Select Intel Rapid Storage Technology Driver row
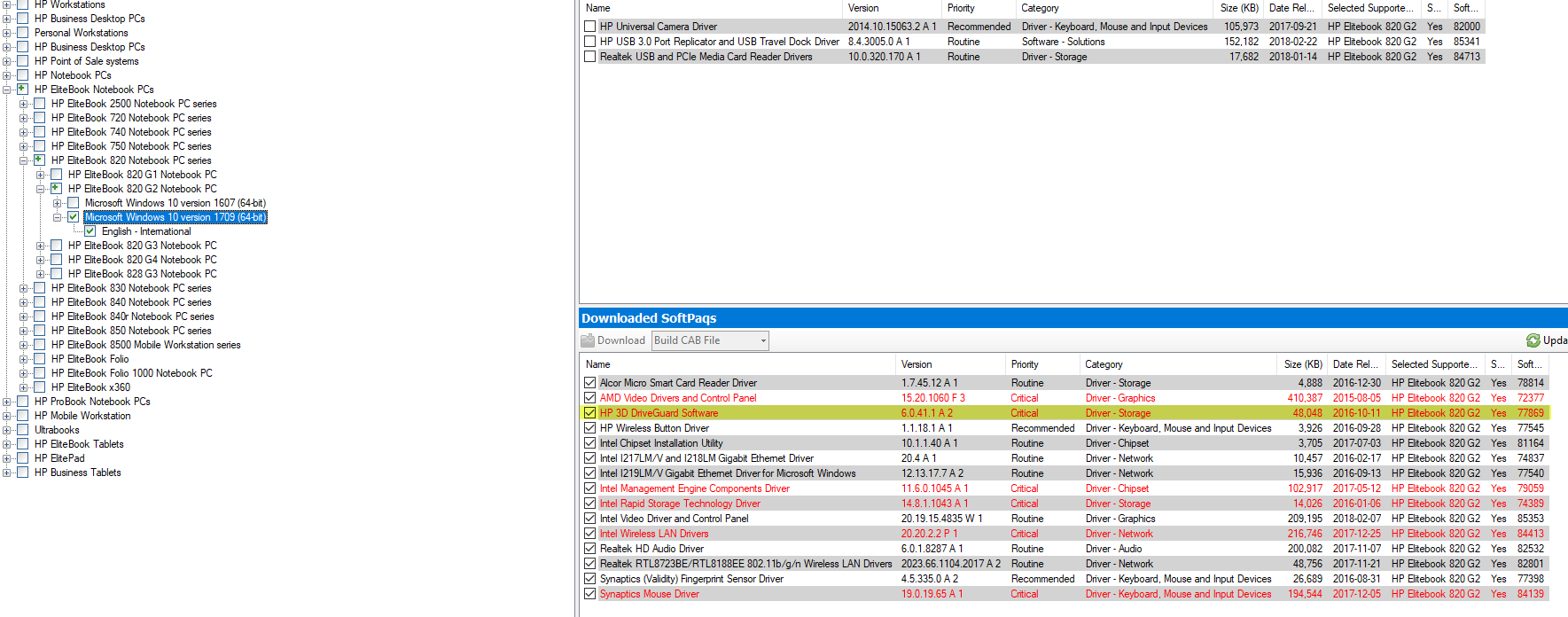 [1064, 504]
